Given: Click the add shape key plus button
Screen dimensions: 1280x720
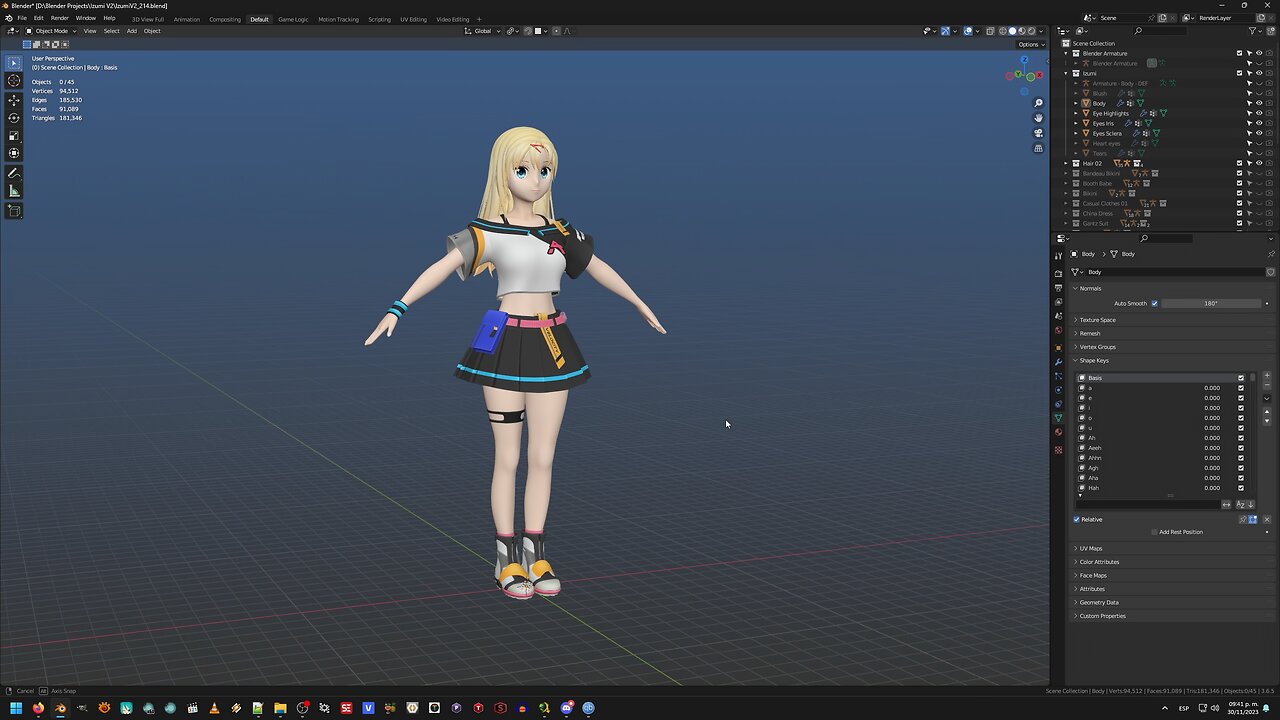Looking at the screenshot, I should [x=1267, y=376].
